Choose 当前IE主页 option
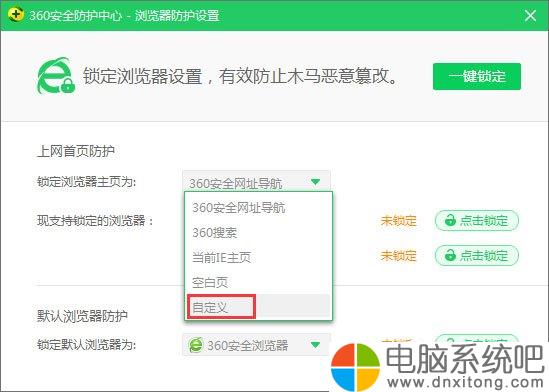The height and width of the screenshot is (392, 549). (x=258, y=258)
